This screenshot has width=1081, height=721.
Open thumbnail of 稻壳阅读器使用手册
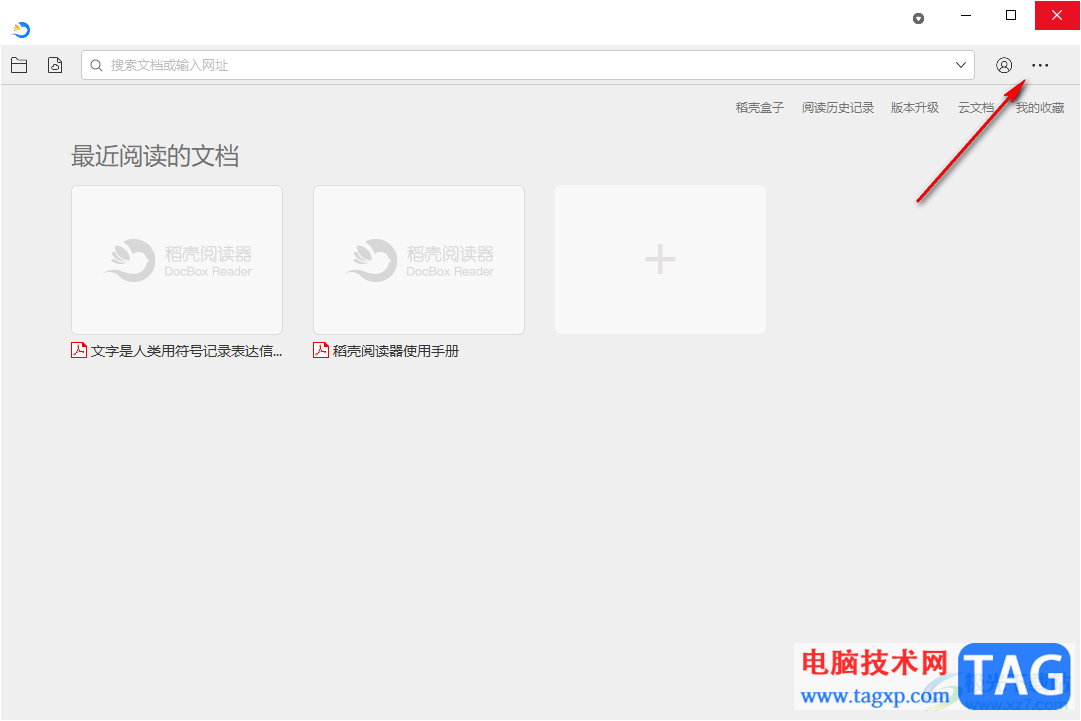click(x=418, y=260)
